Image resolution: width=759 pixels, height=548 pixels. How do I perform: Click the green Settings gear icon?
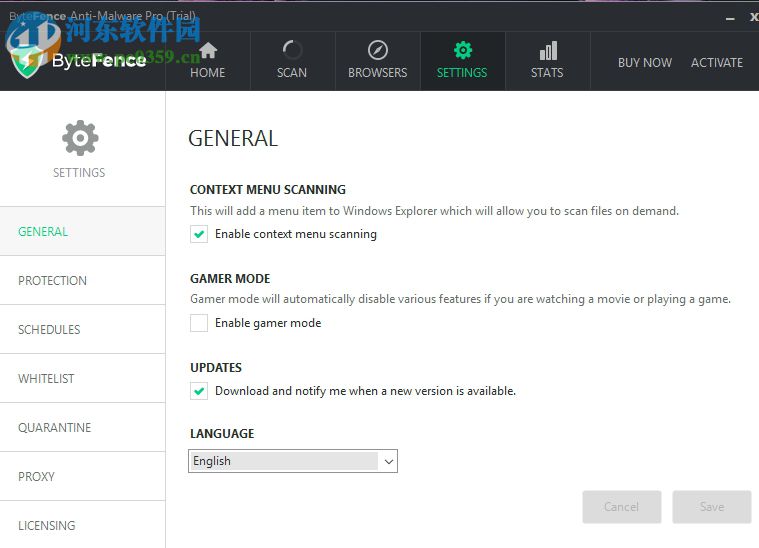[x=463, y=50]
